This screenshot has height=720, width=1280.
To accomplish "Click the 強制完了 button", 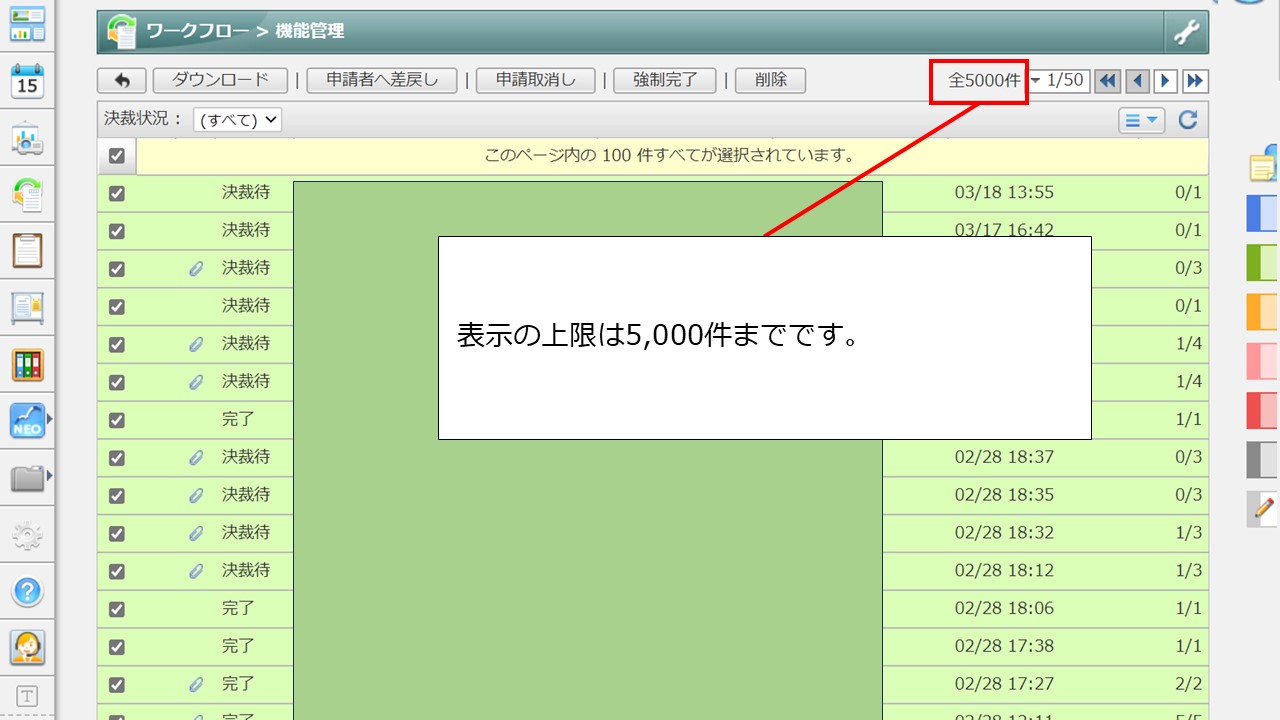I will click(x=665, y=81).
